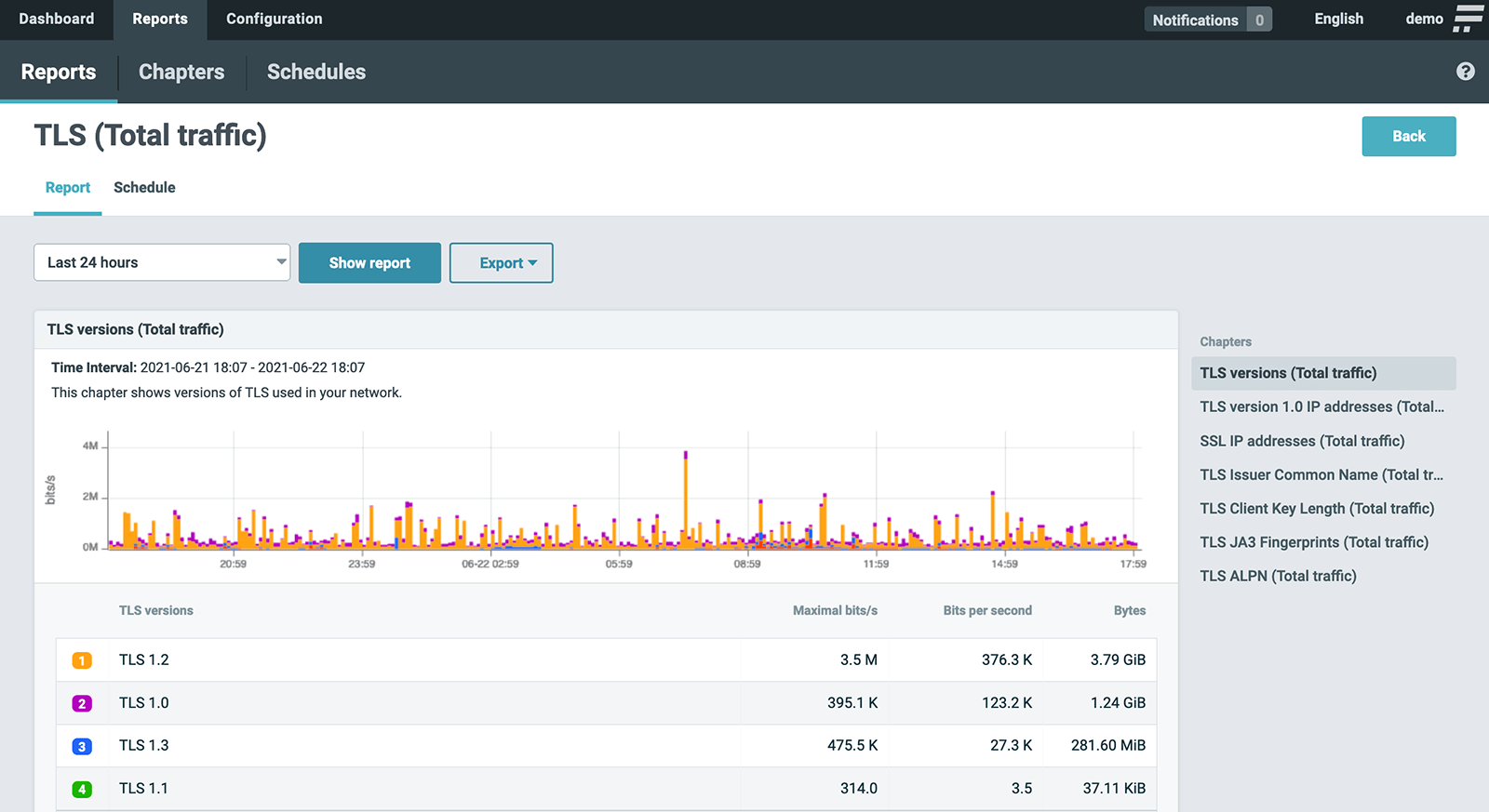Click the orange TLS 1.2 legend badge
Image resolution: width=1489 pixels, height=812 pixels.
pos(82,660)
